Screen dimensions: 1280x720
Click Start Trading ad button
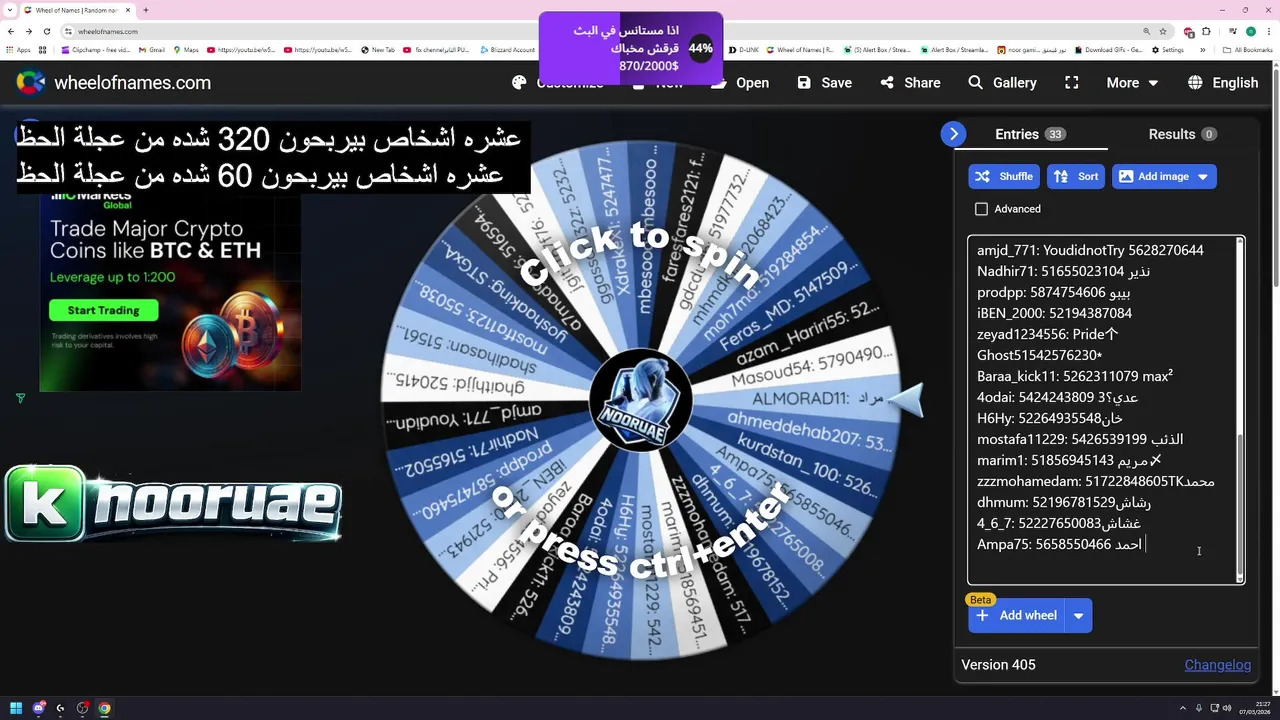click(x=104, y=311)
